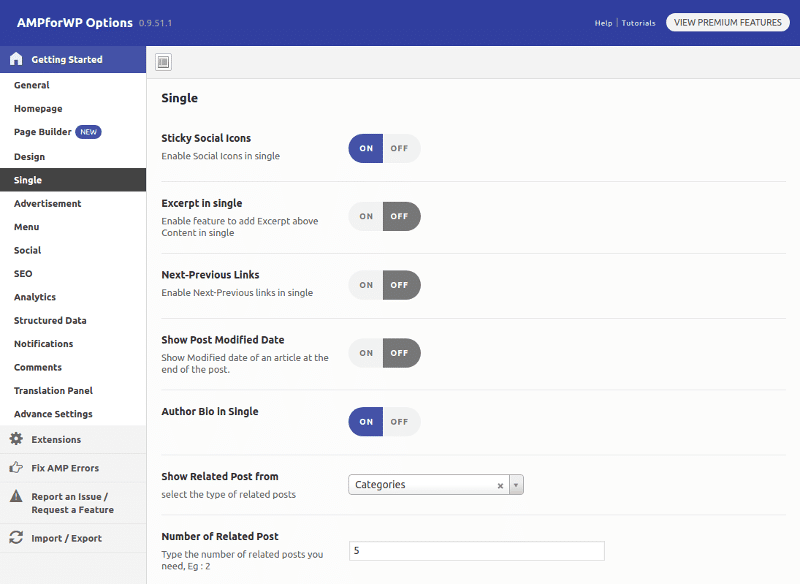
Task: Turn Sticky Social Icons OFF
Action: coord(402,148)
